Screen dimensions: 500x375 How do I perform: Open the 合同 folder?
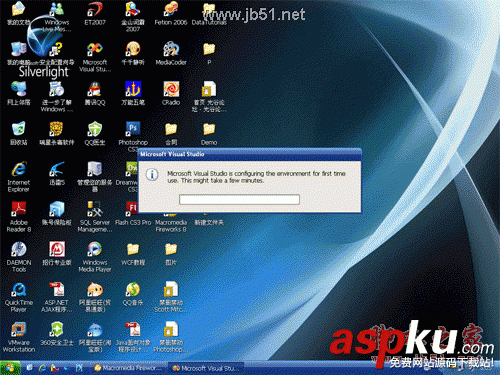click(x=171, y=129)
